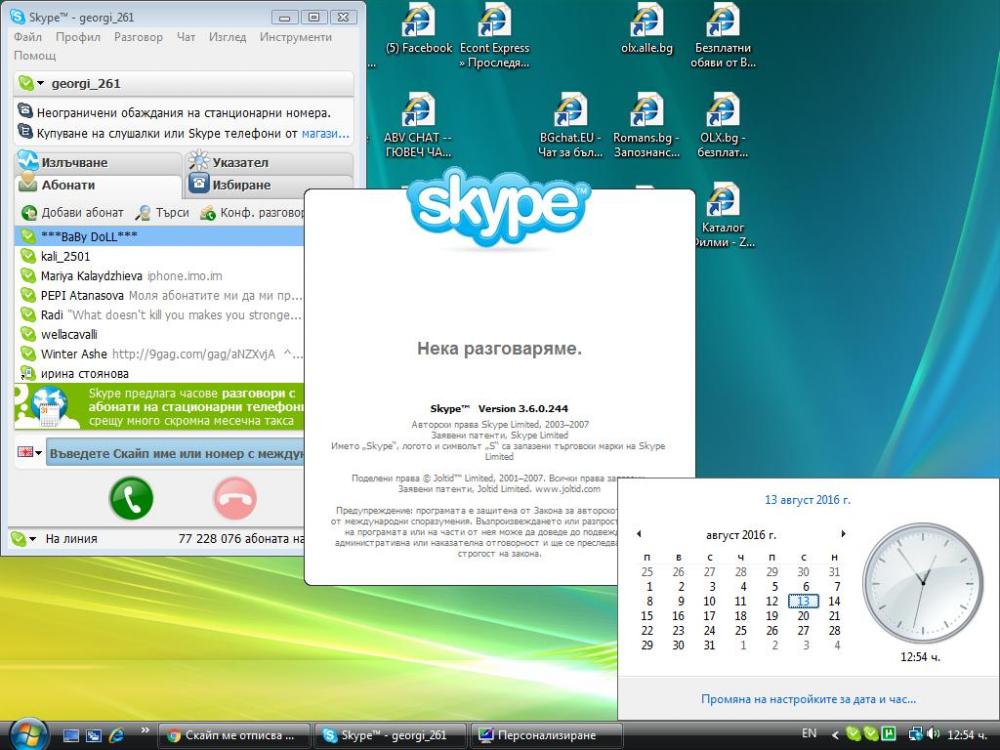
Task: Open the BGchat.EU desktop shortcut
Action: [x=570, y=126]
